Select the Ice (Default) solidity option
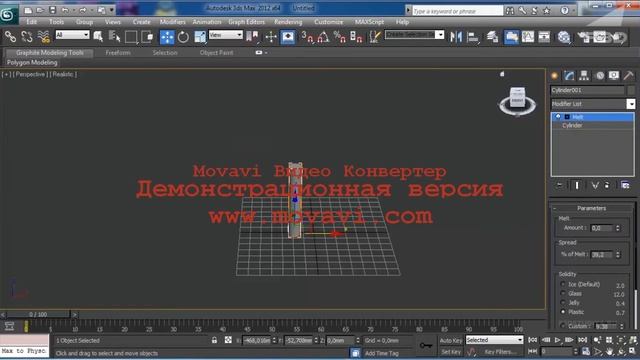The height and width of the screenshot is (360, 640). click(563, 284)
